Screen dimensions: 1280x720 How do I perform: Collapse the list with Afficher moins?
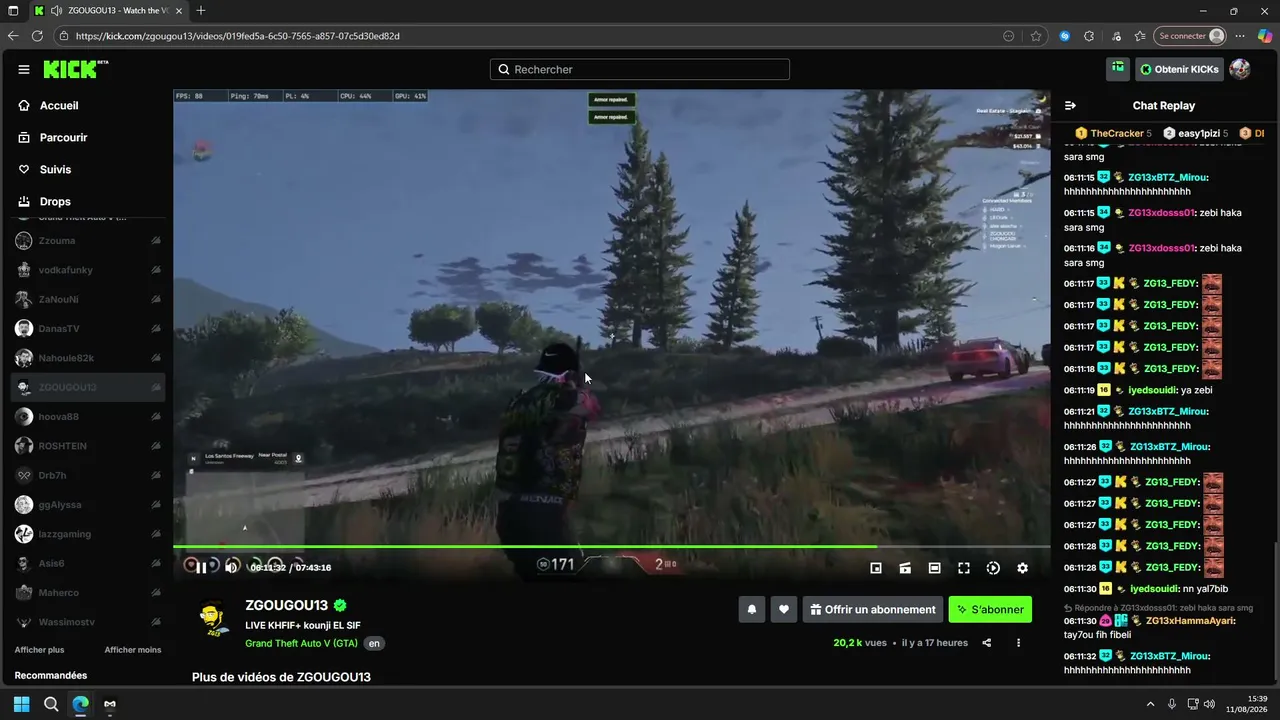pyautogui.click(x=133, y=650)
